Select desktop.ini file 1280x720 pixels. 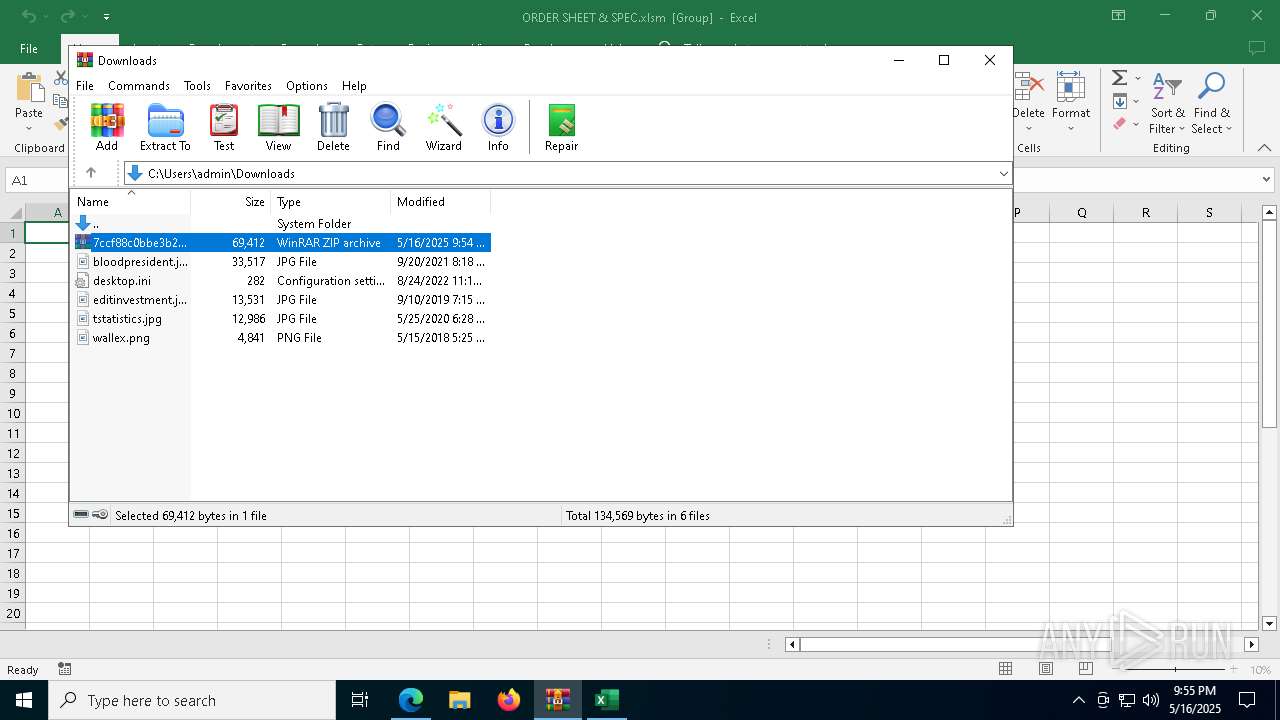281,281
